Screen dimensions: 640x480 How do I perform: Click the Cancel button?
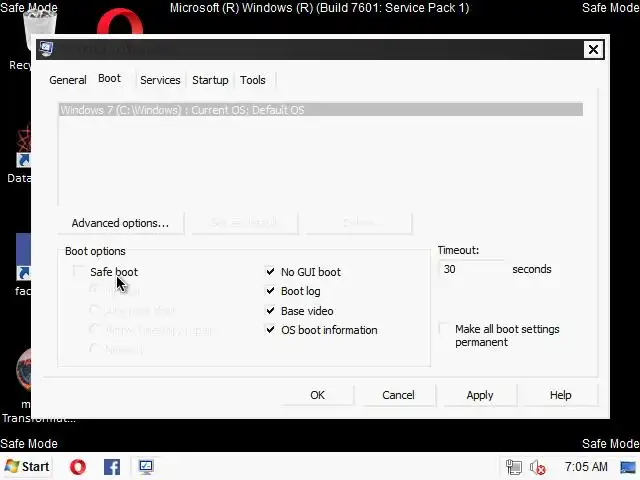[x=398, y=395]
